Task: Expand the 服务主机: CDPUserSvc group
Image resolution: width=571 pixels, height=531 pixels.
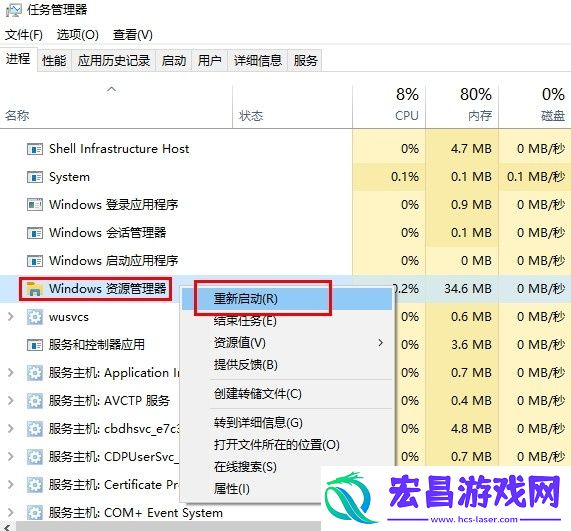Action: coord(11,457)
